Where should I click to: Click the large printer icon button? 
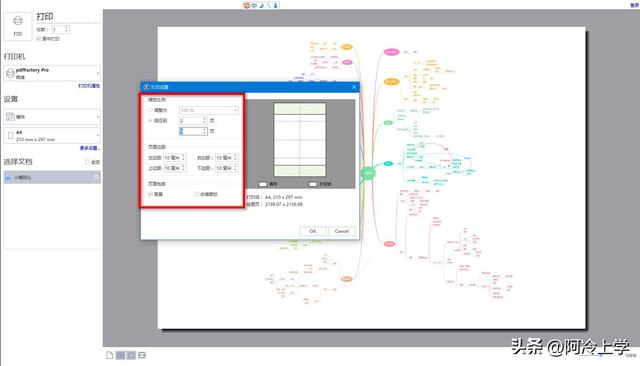coord(18,26)
